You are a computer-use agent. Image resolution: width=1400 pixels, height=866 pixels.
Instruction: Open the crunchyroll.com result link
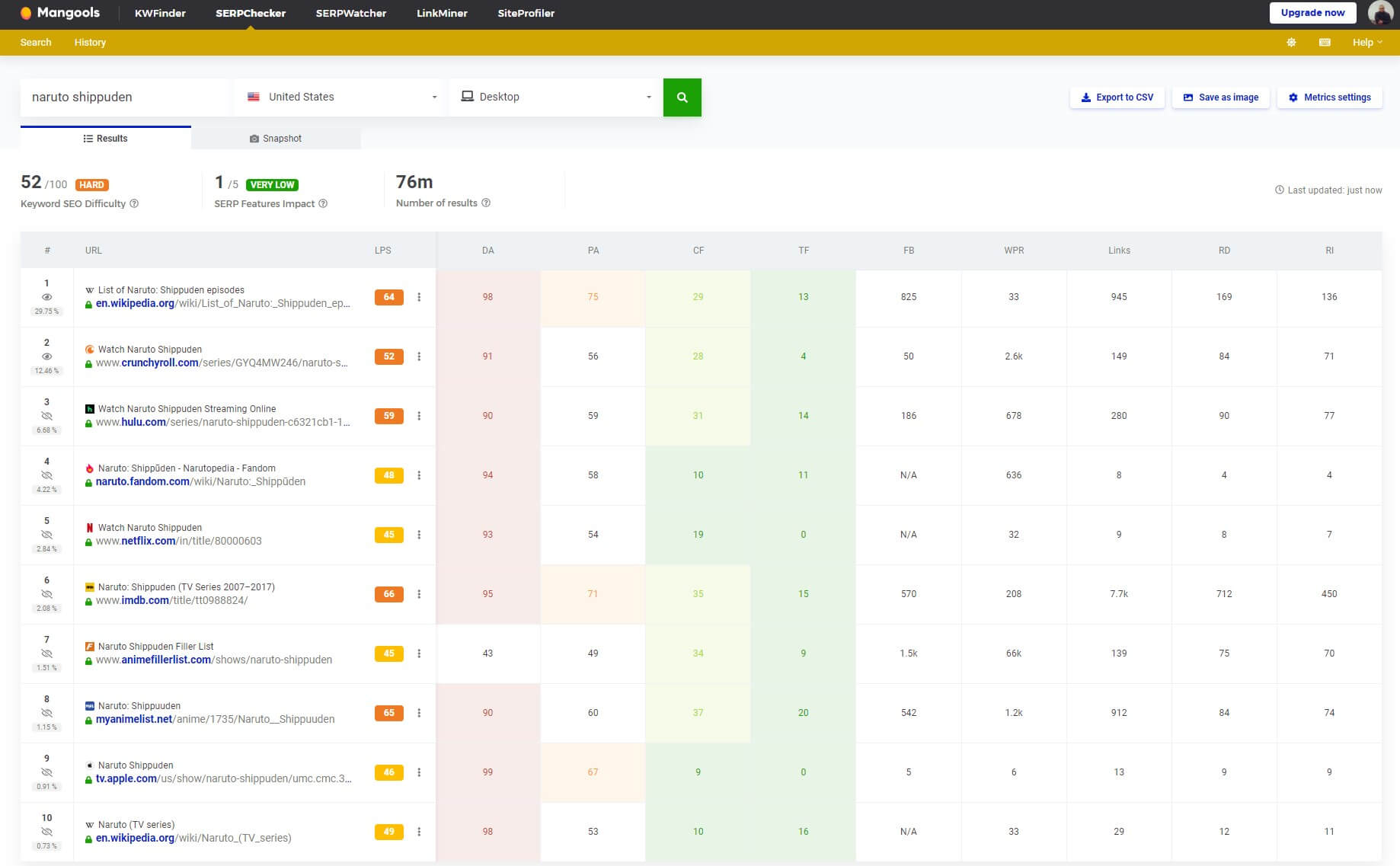pyautogui.click(x=222, y=363)
